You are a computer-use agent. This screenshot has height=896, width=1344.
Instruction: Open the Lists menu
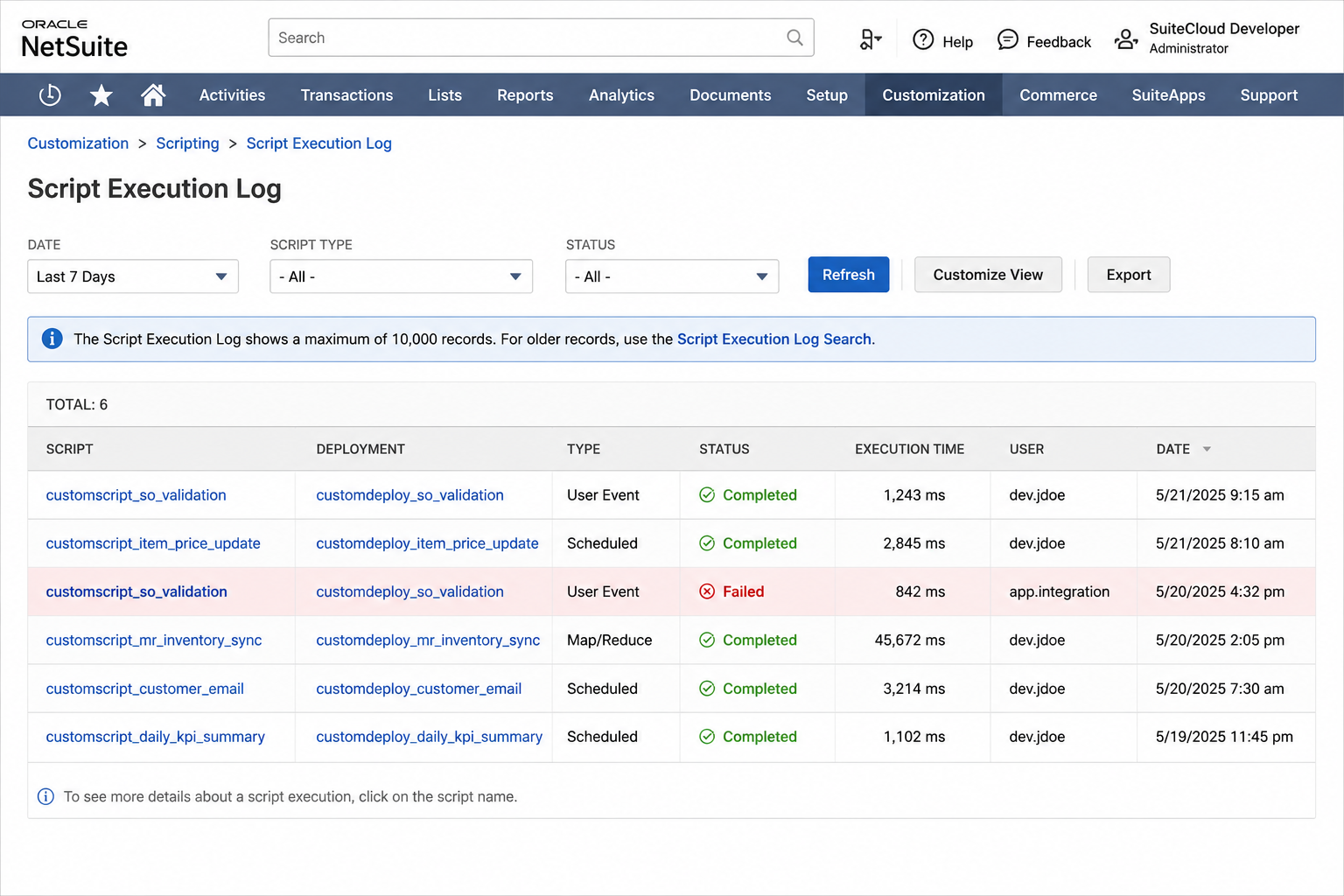coord(444,94)
